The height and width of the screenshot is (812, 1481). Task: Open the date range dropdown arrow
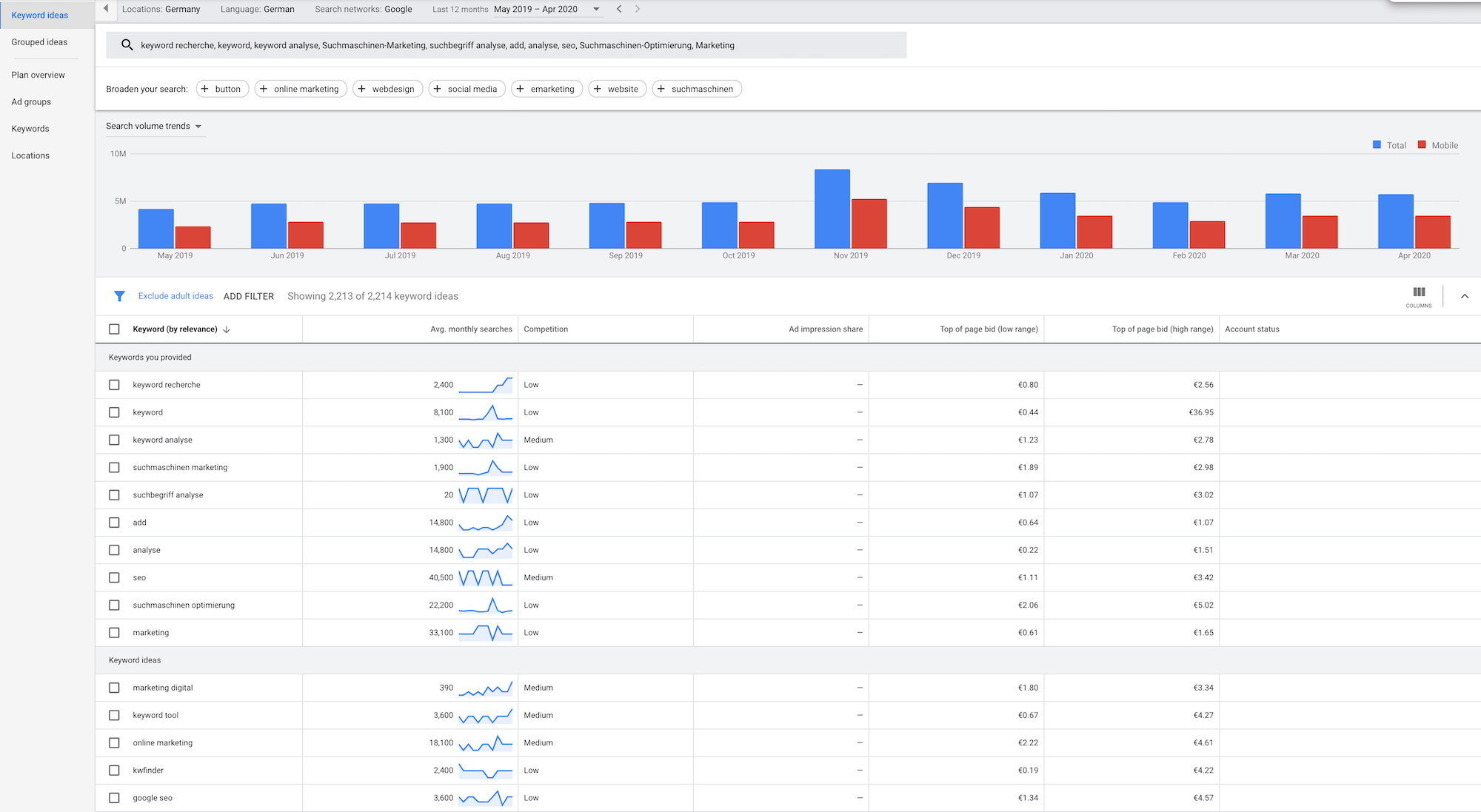[x=596, y=9]
